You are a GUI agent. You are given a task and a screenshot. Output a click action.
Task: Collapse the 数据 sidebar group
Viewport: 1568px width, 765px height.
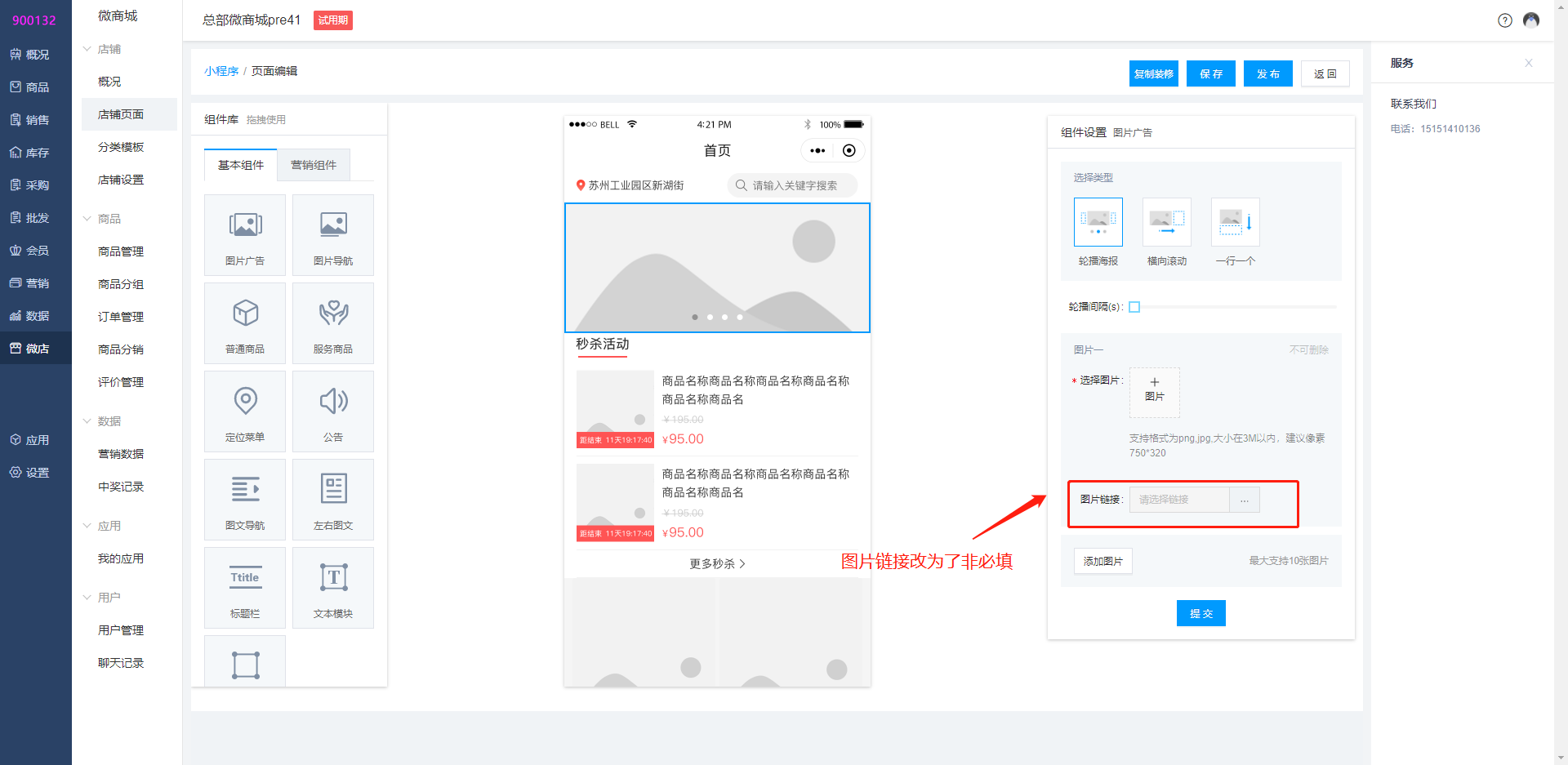tap(87, 421)
